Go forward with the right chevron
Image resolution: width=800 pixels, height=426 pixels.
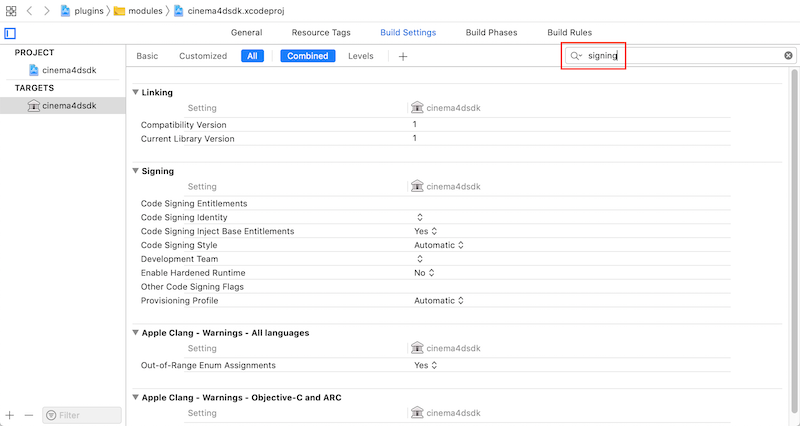[46, 10]
